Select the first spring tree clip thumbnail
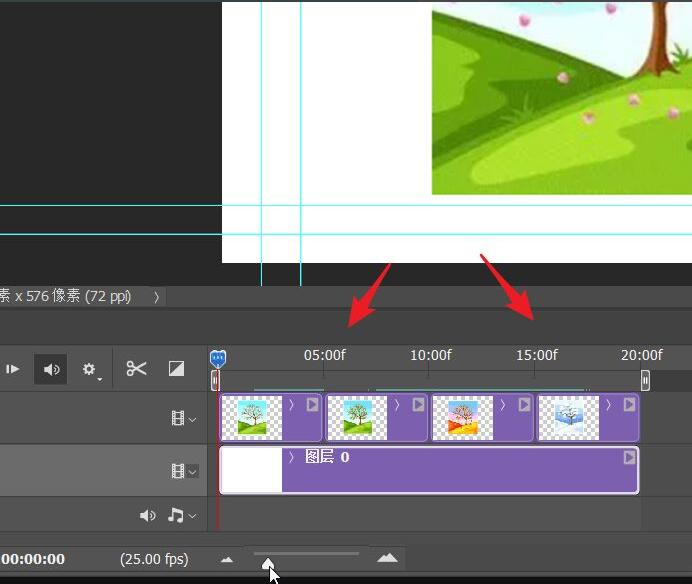692x584 pixels. [x=252, y=418]
